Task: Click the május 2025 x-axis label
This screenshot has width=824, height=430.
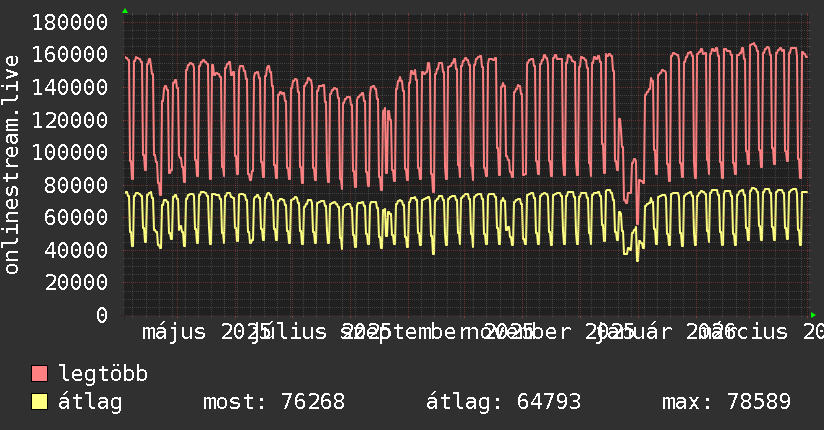Action: click(207, 332)
